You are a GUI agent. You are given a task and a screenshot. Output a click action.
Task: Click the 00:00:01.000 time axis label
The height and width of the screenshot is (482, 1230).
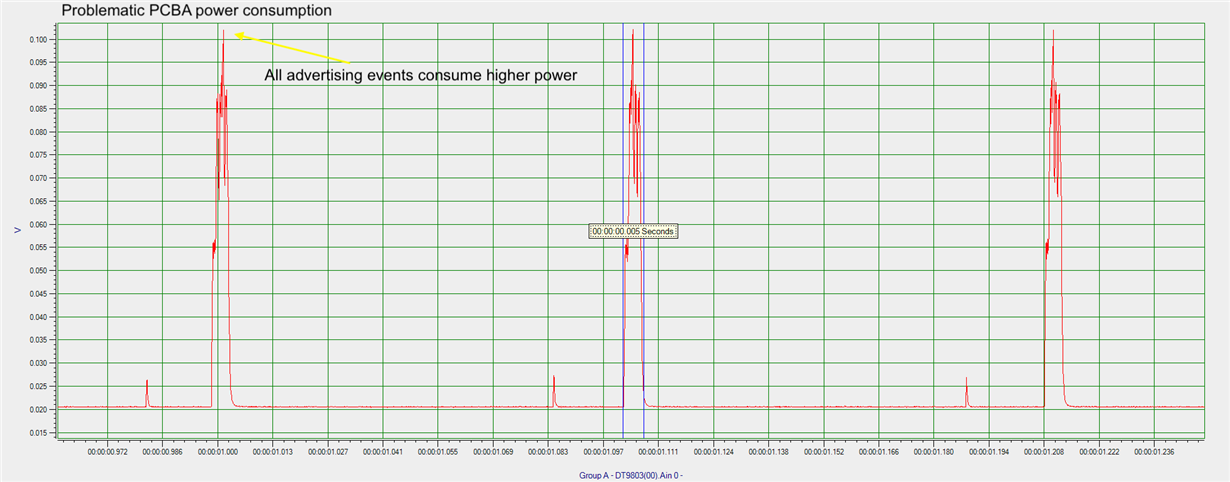point(217,452)
